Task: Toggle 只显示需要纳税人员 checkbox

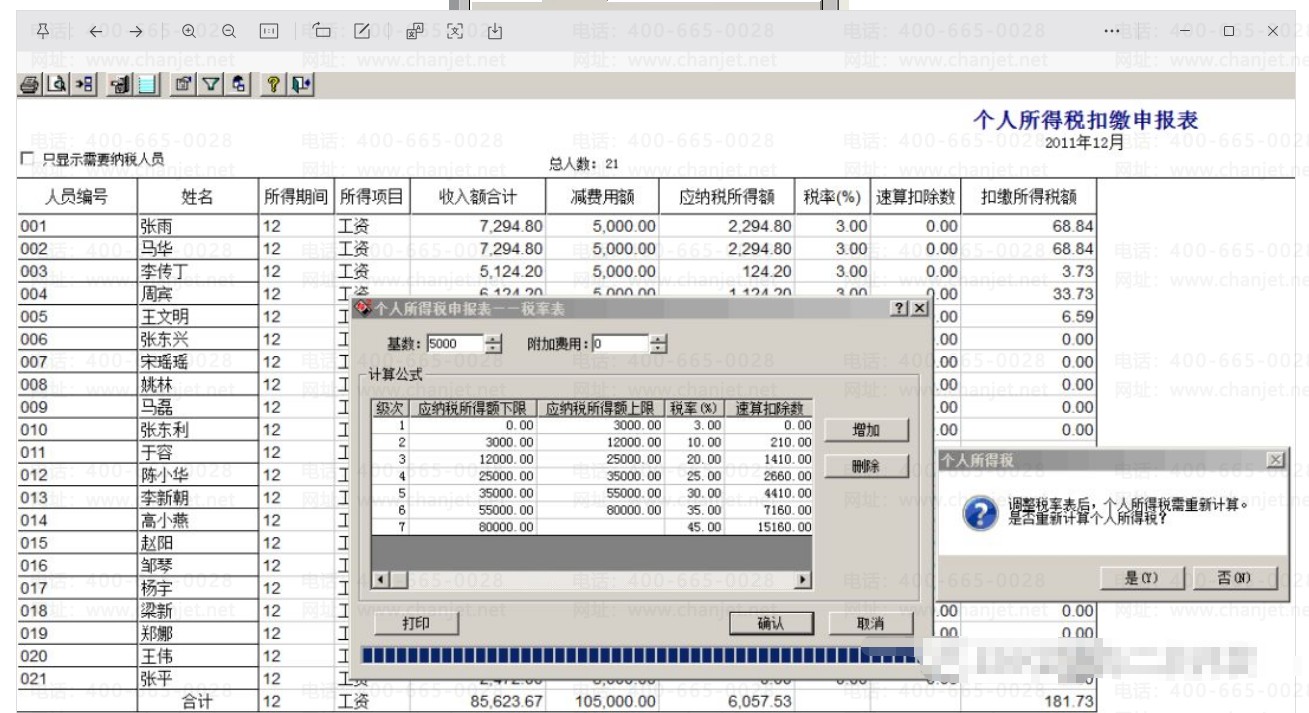Action: [27, 159]
